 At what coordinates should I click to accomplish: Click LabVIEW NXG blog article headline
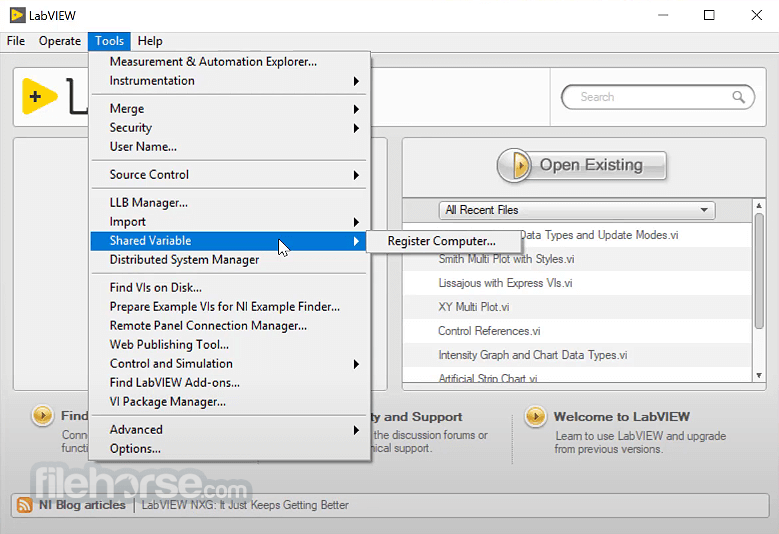pos(245,505)
